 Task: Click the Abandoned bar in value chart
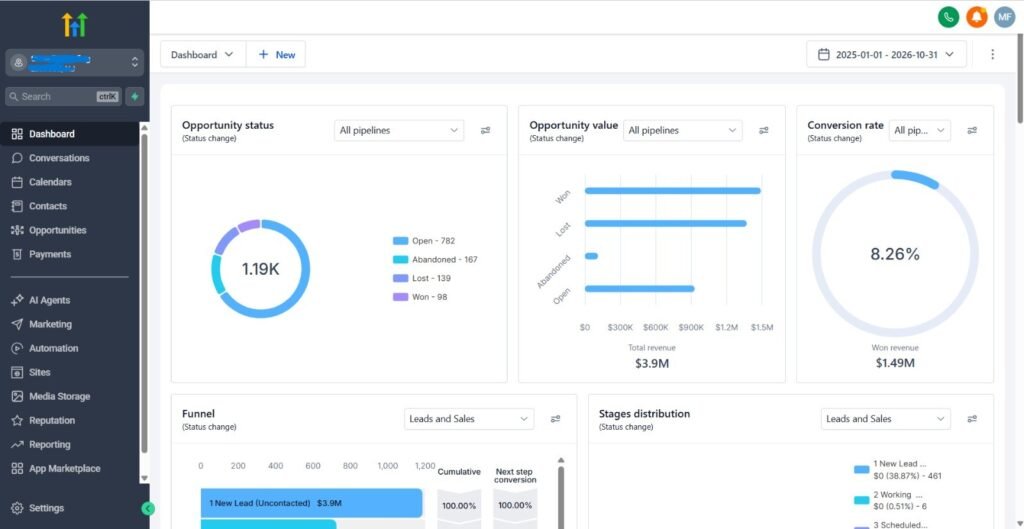coord(591,256)
